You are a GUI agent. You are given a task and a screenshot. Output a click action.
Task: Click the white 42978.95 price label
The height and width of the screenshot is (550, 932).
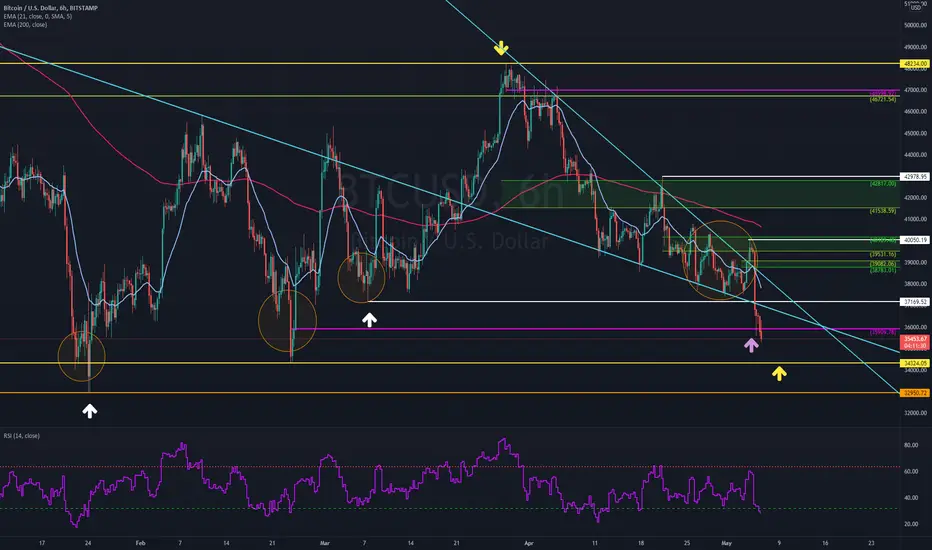914,177
